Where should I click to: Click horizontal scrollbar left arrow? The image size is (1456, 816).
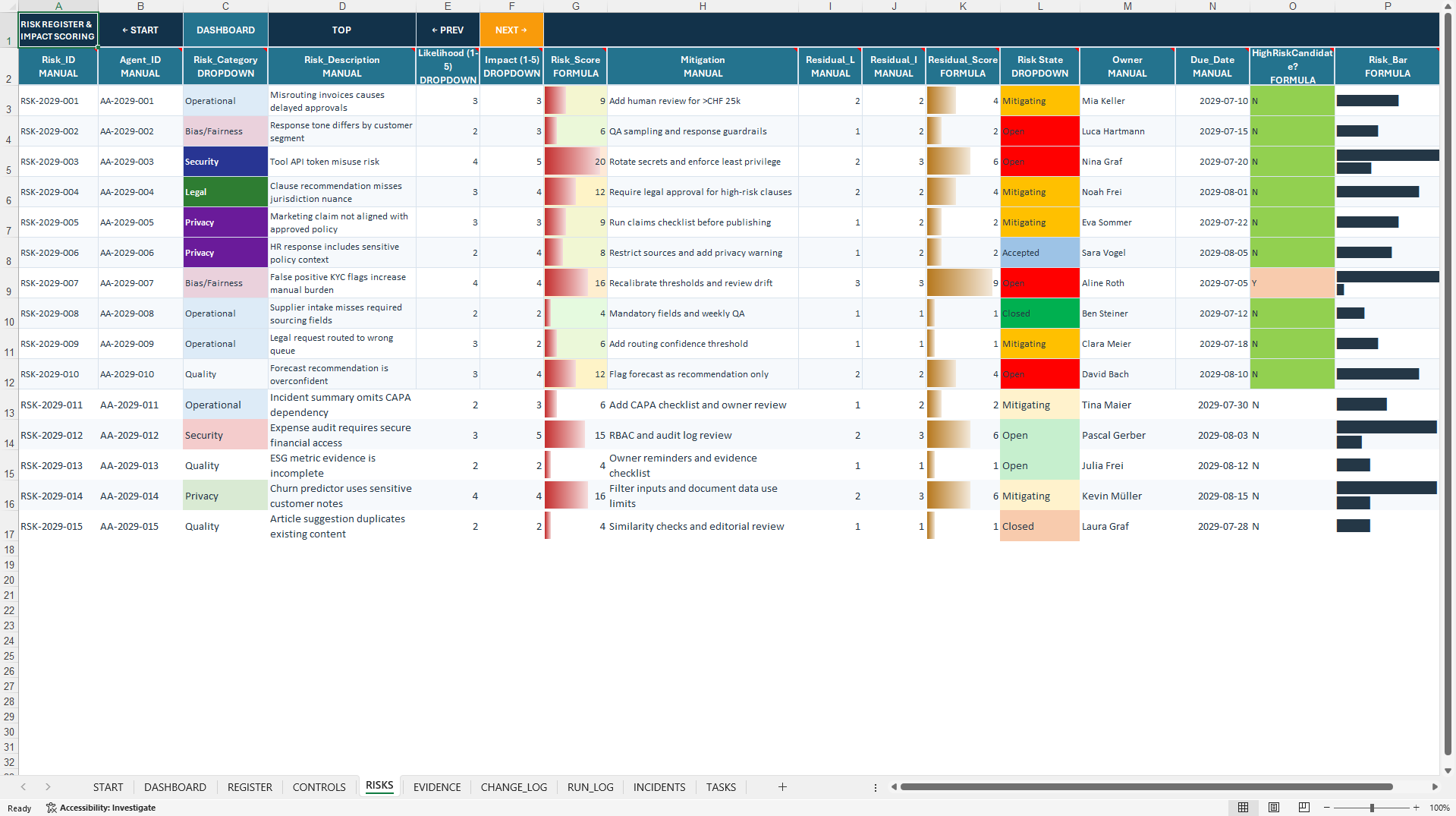point(894,787)
